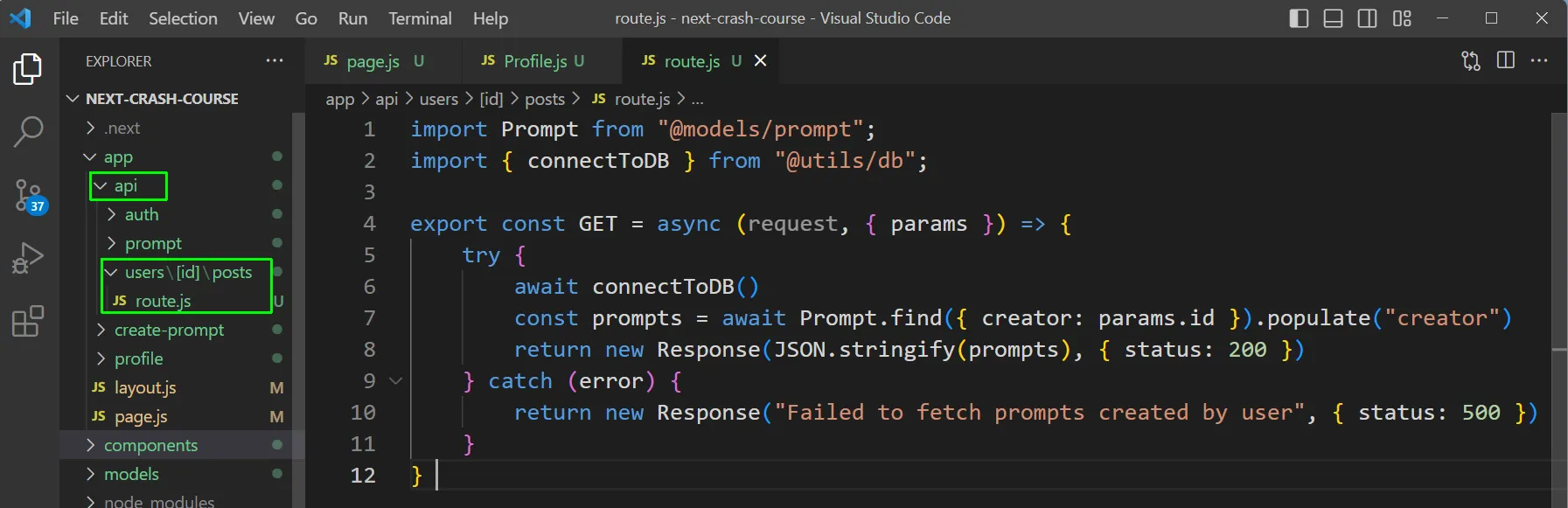Open the Run menu
Viewport: 1568px width, 508px height.
(x=352, y=18)
